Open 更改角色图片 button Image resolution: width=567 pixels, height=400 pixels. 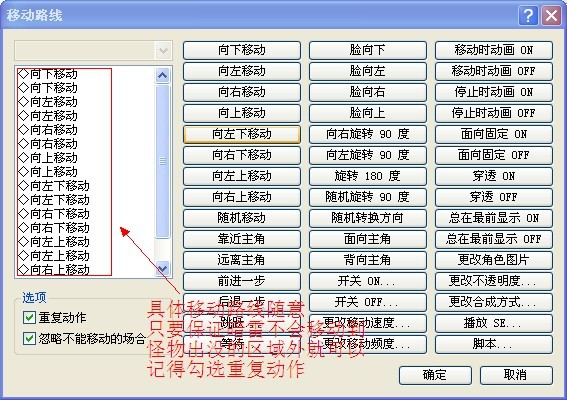click(x=494, y=260)
